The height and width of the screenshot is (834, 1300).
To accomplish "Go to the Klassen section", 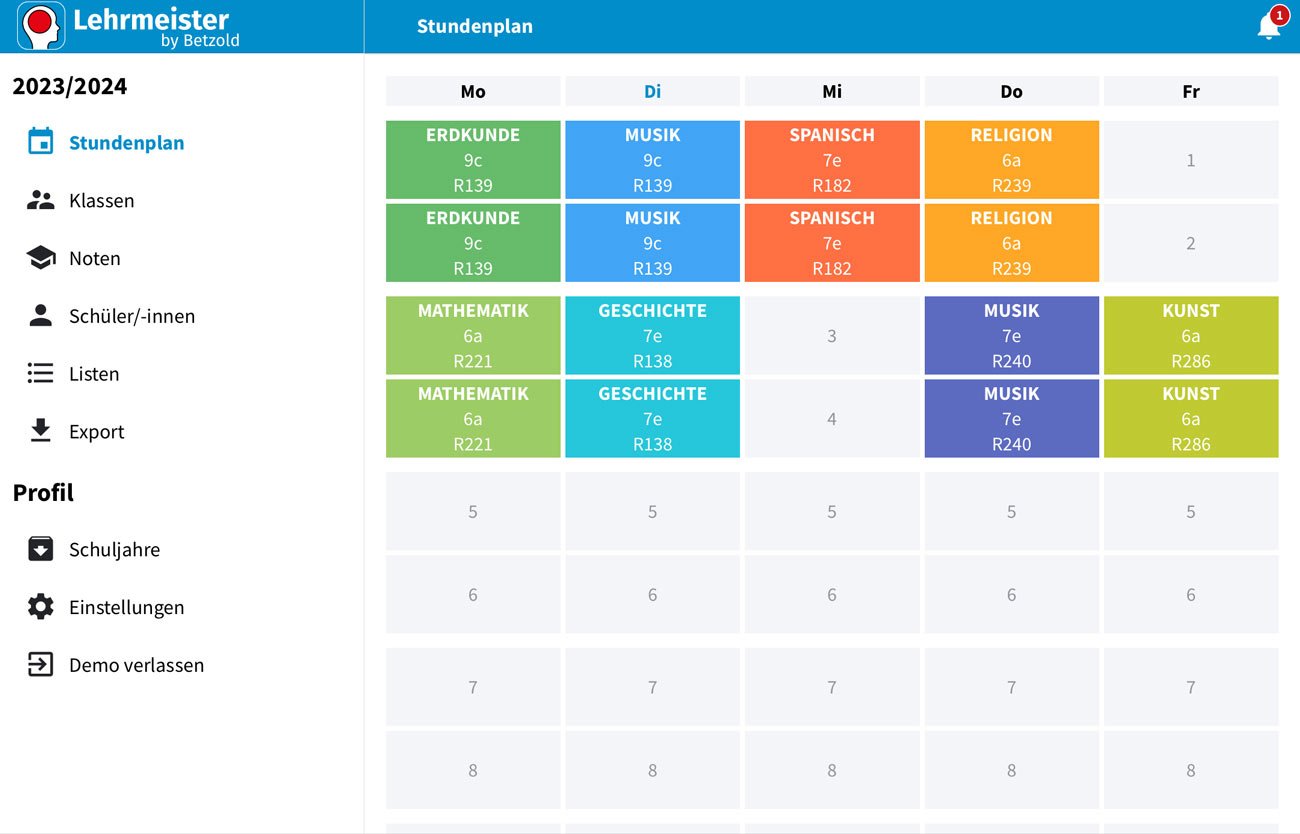I will 101,200.
